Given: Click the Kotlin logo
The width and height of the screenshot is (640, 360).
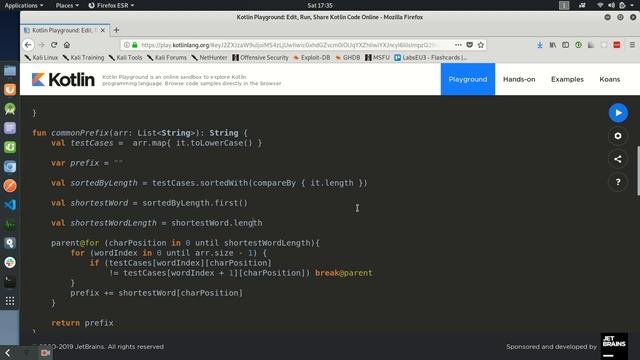Looking at the screenshot, I should [63, 80].
